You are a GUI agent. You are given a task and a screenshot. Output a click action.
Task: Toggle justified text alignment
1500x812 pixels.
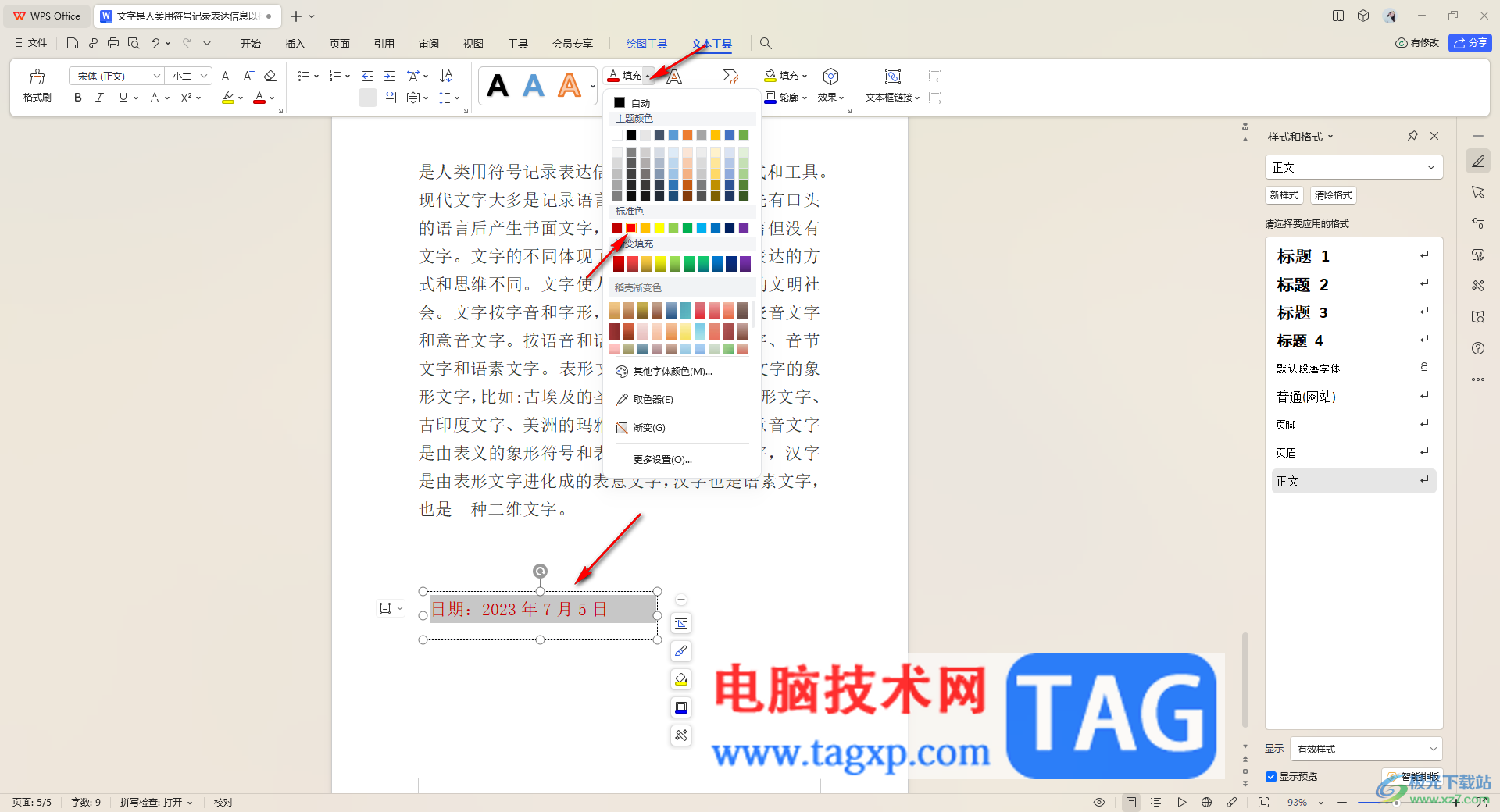tap(367, 98)
